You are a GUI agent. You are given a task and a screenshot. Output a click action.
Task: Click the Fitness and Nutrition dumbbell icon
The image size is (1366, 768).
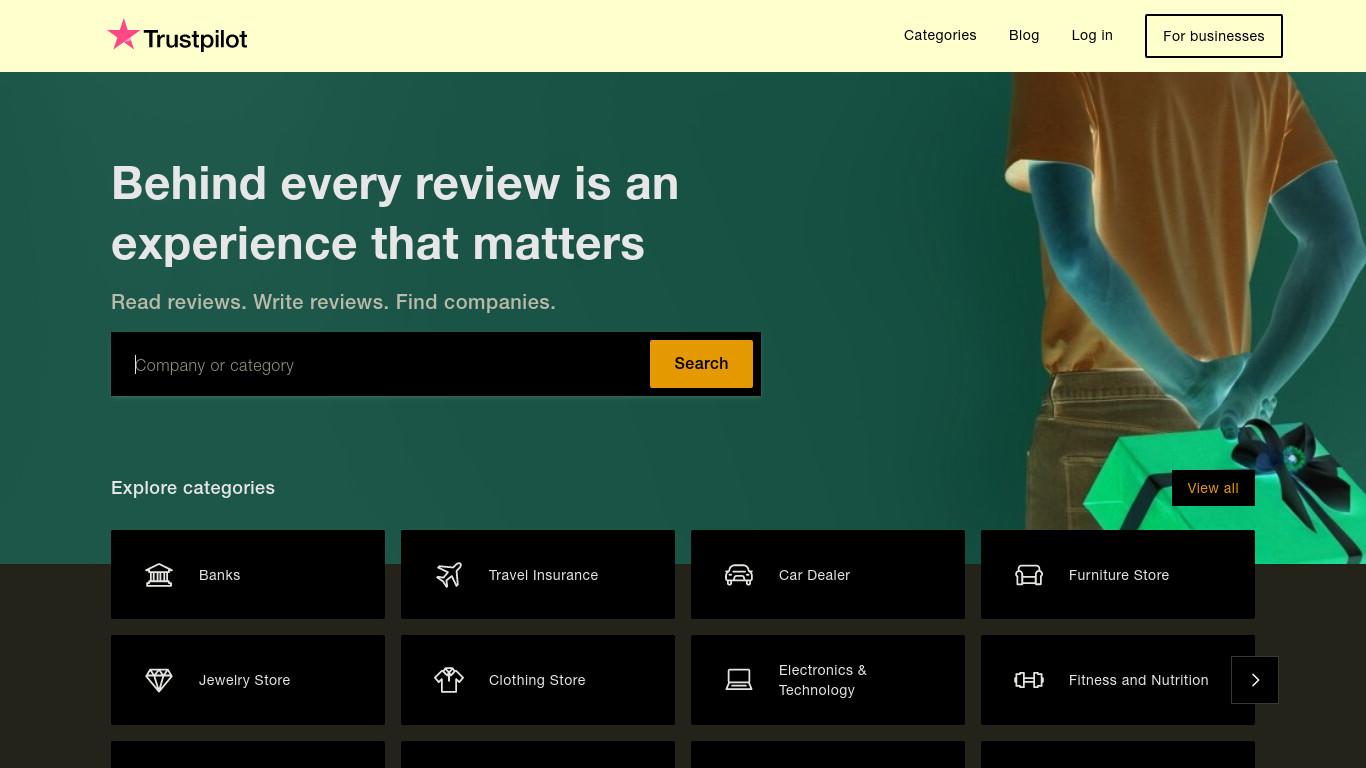click(x=1029, y=680)
